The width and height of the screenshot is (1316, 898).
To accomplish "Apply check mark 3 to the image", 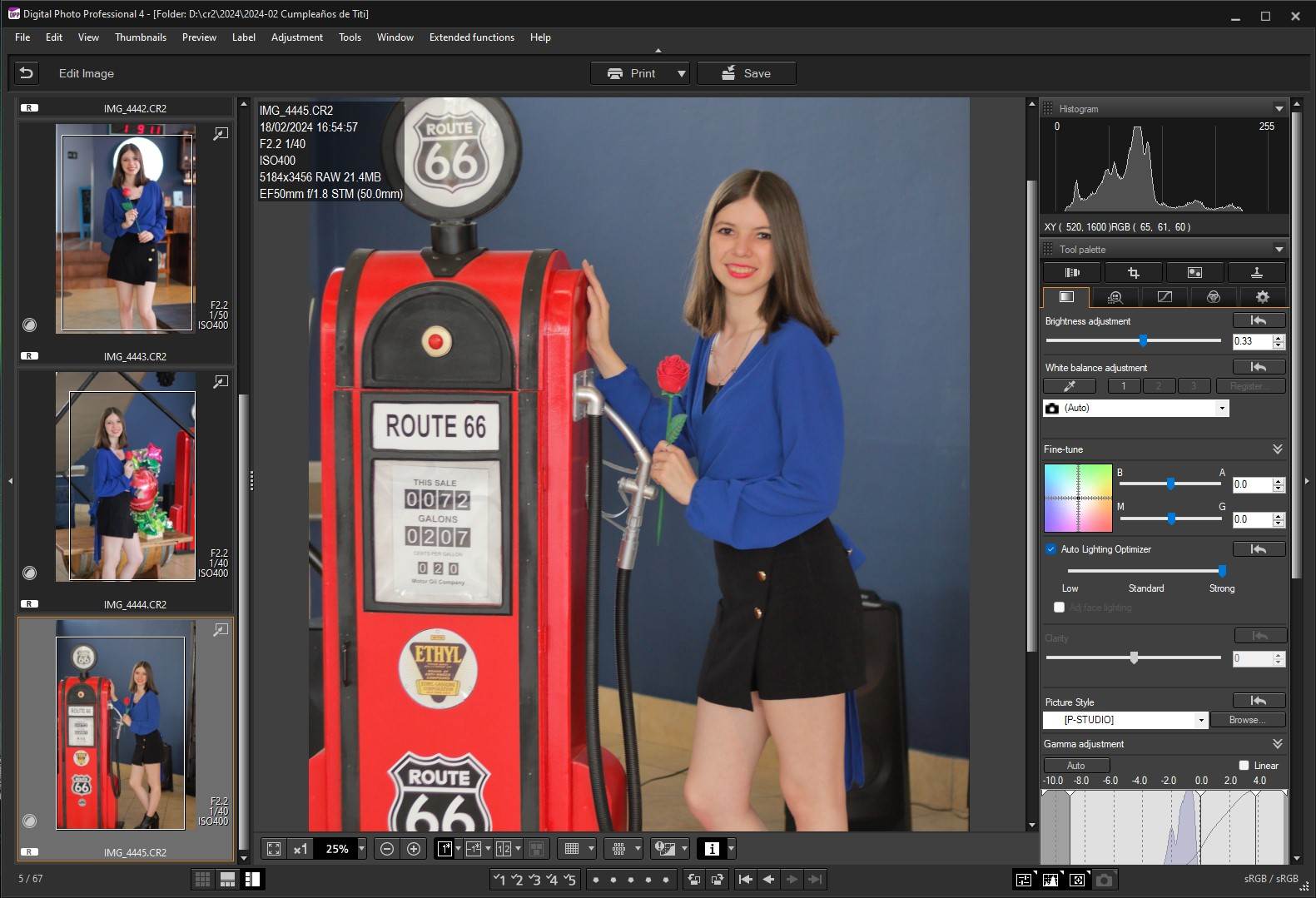I will click(x=534, y=879).
